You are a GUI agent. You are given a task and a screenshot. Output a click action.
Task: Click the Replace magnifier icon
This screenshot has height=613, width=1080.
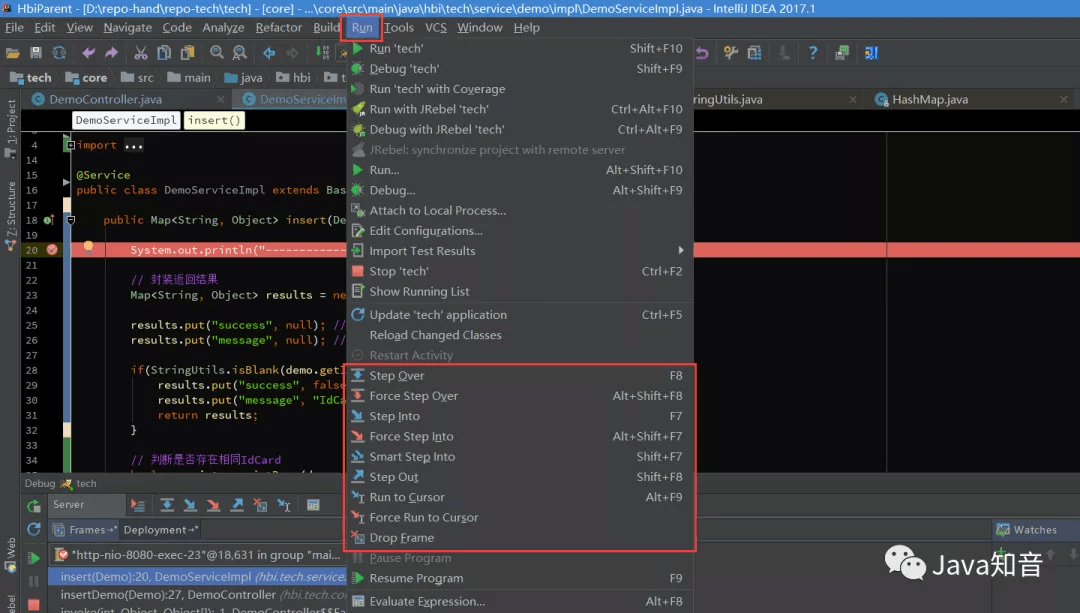tap(240, 53)
